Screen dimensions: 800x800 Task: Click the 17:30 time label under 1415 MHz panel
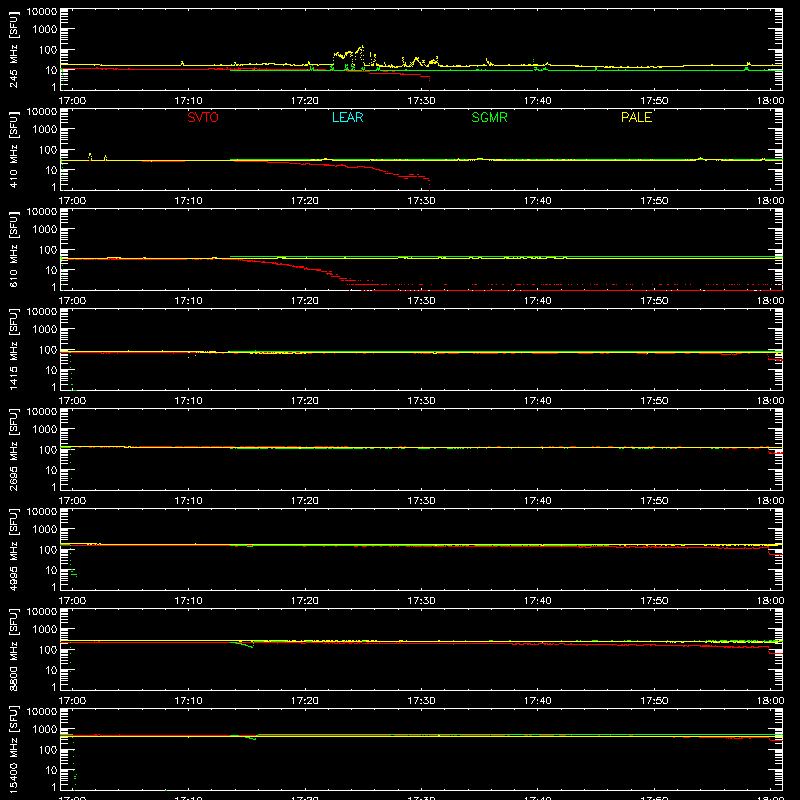[x=421, y=401]
